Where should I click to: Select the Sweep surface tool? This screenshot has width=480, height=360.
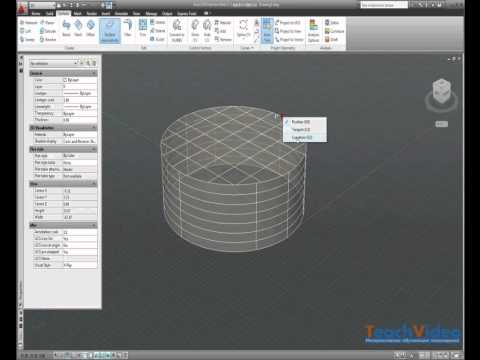coord(27,39)
